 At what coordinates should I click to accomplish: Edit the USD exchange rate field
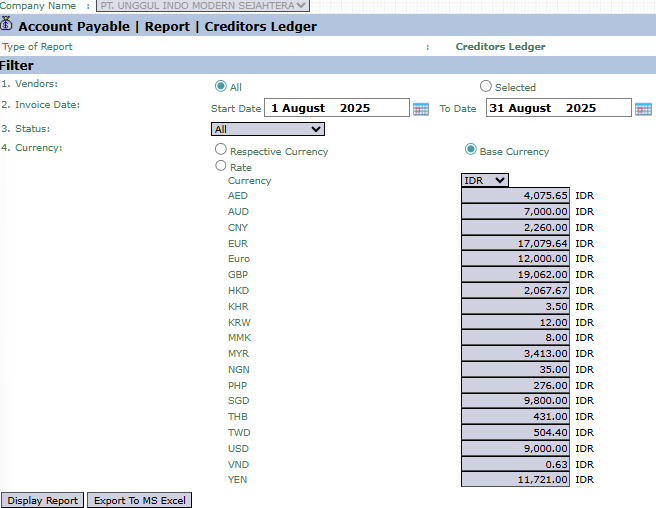[515, 448]
